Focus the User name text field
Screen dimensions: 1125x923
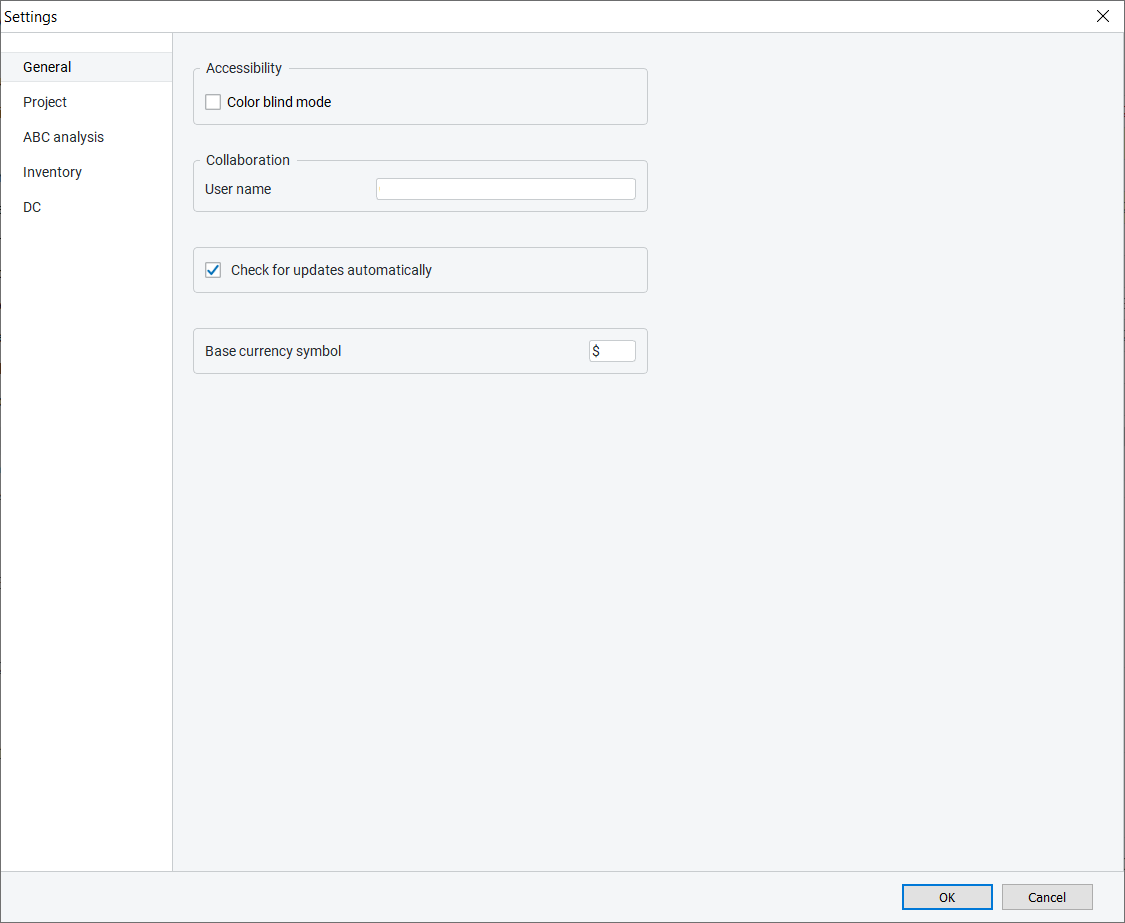505,189
